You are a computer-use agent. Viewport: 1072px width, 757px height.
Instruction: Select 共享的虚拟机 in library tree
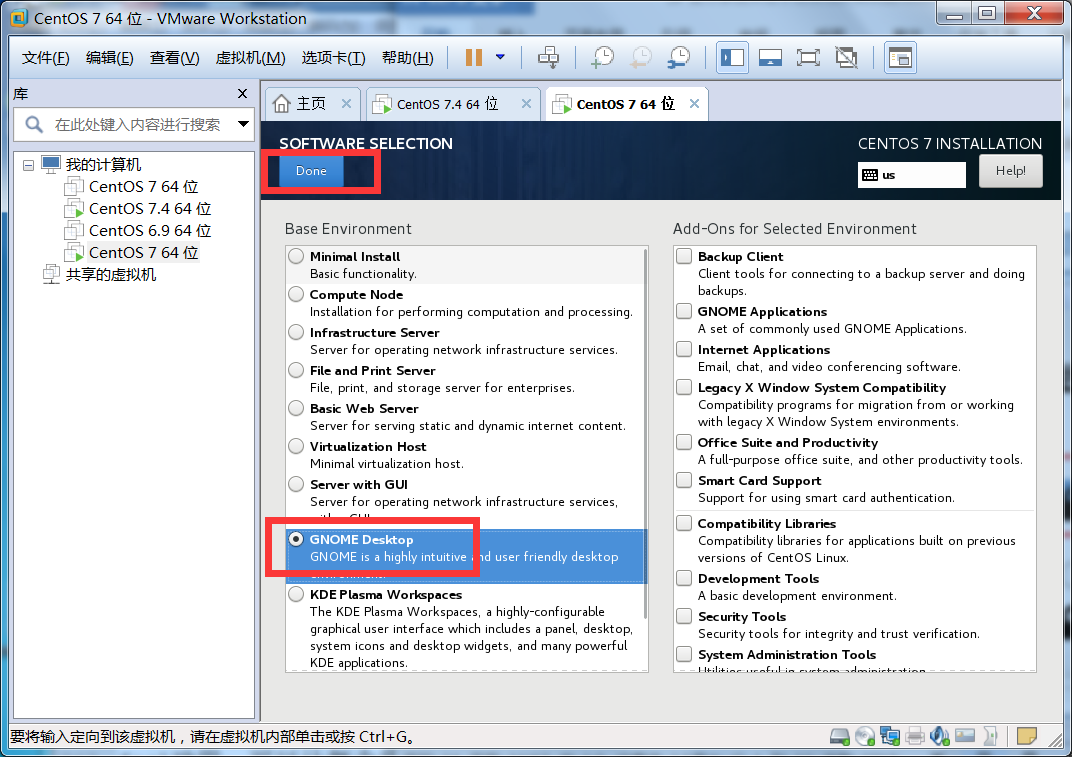pos(111,274)
